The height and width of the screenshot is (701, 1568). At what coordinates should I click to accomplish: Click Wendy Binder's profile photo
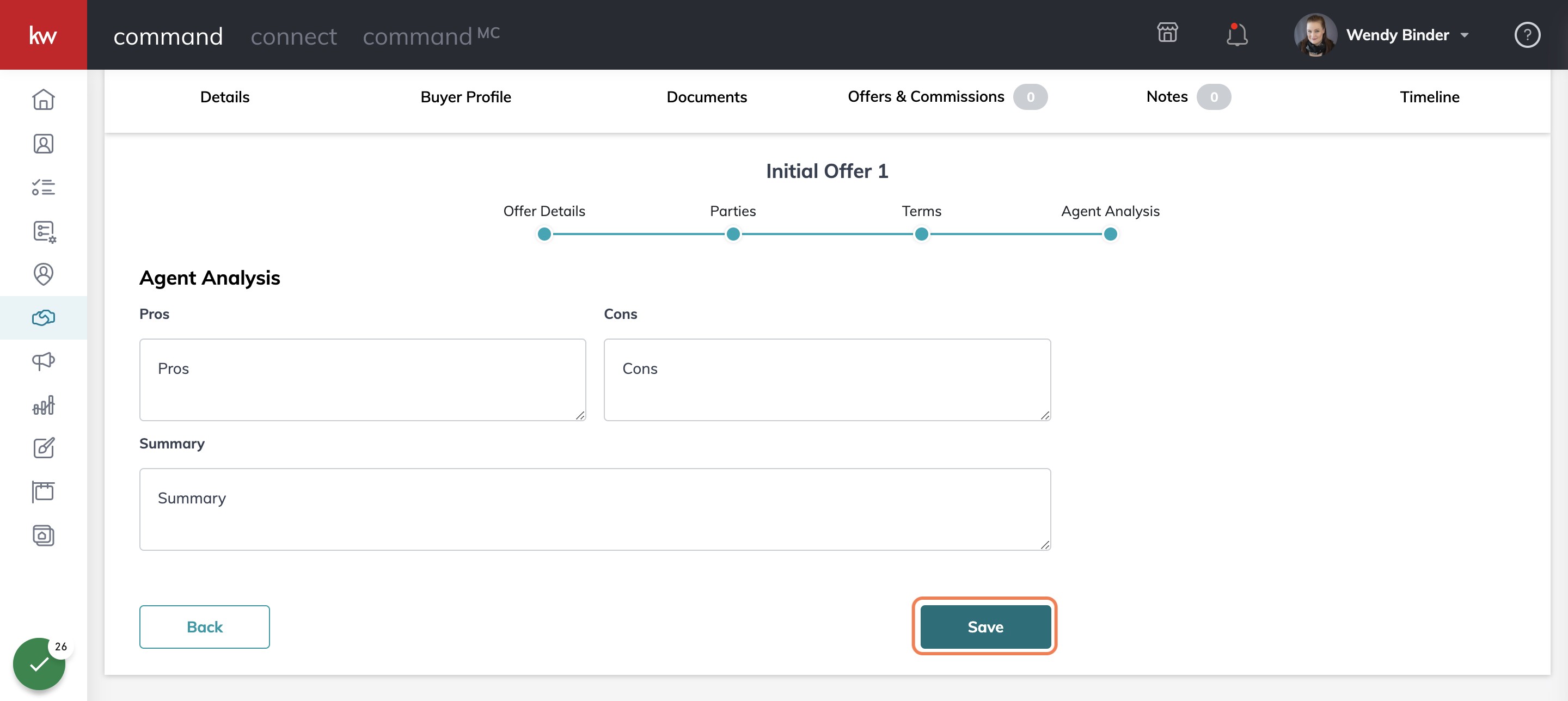tap(1315, 35)
